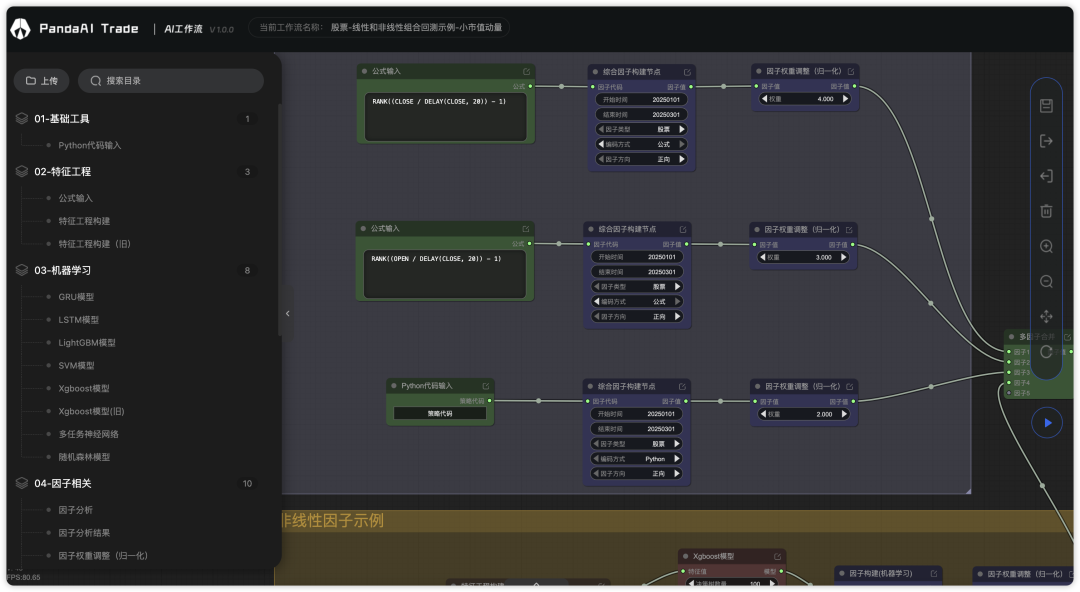Open edit icon on Xgboost模型 node header
1080x592 pixels.
tap(777, 557)
